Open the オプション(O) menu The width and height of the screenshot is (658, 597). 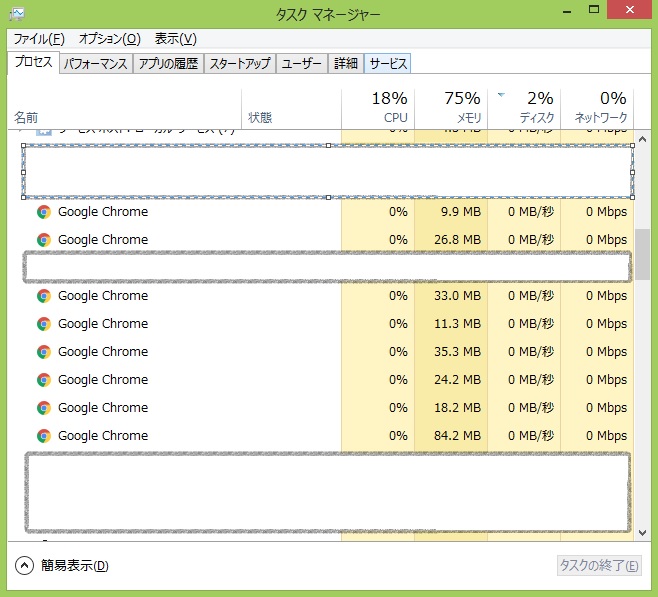point(110,39)
